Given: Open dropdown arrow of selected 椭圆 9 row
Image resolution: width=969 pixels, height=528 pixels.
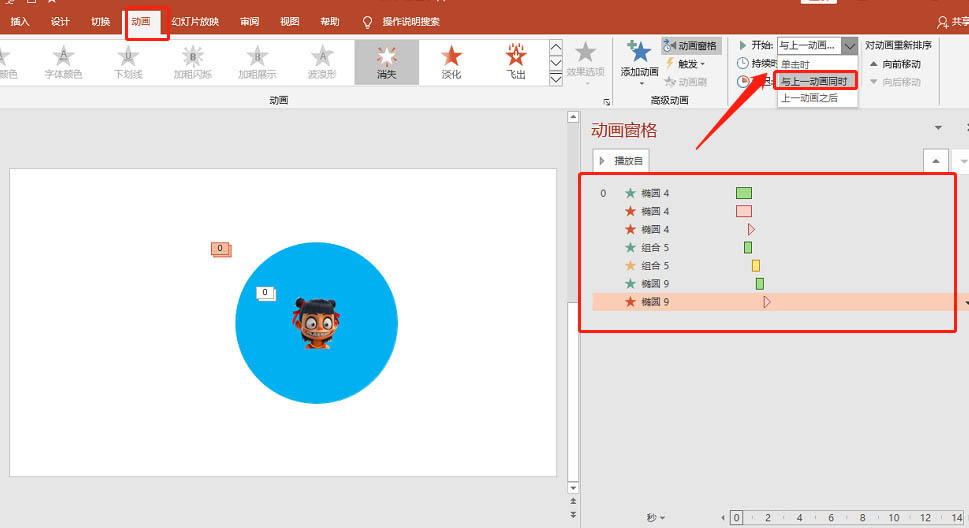Looking at the screenshot, I should point(966,302).
